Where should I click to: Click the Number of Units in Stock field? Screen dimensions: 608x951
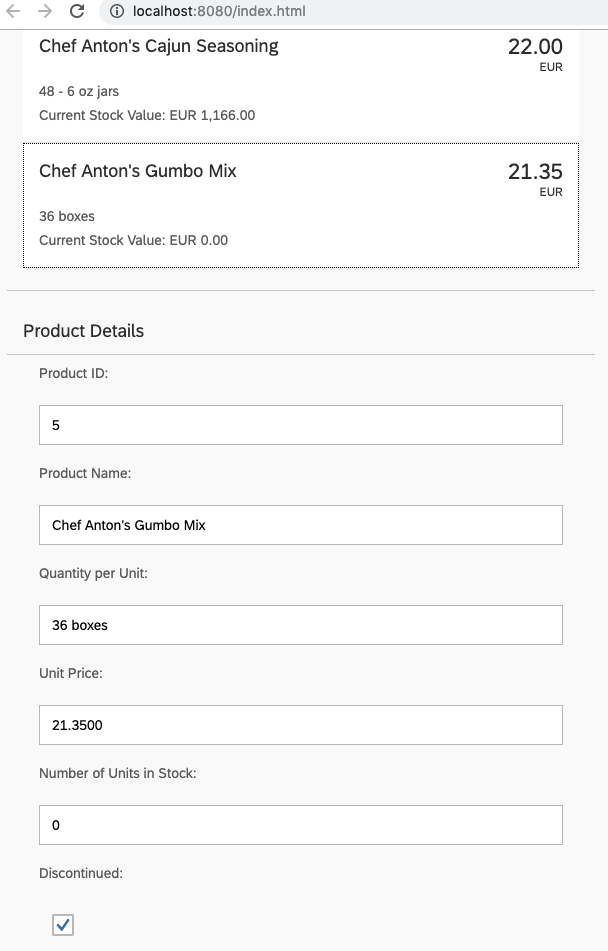pos(300,825)
